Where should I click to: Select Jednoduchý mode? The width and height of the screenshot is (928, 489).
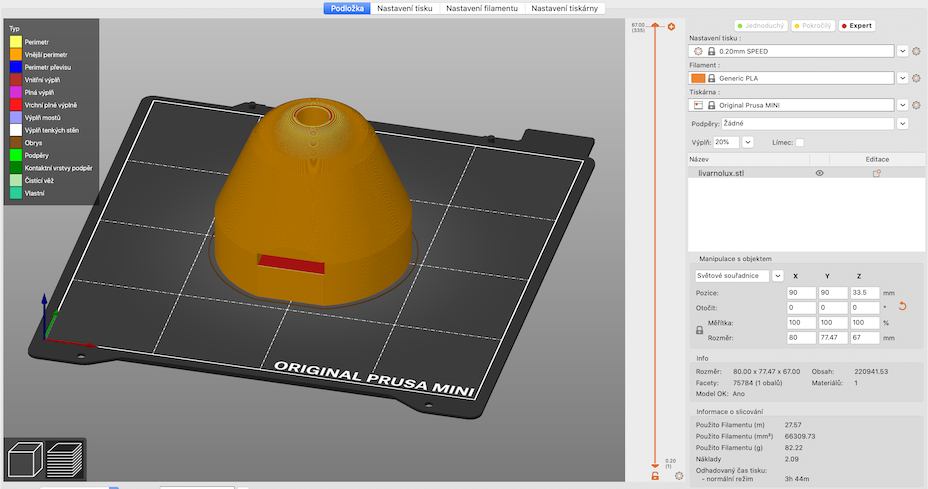tap(761, 26)
